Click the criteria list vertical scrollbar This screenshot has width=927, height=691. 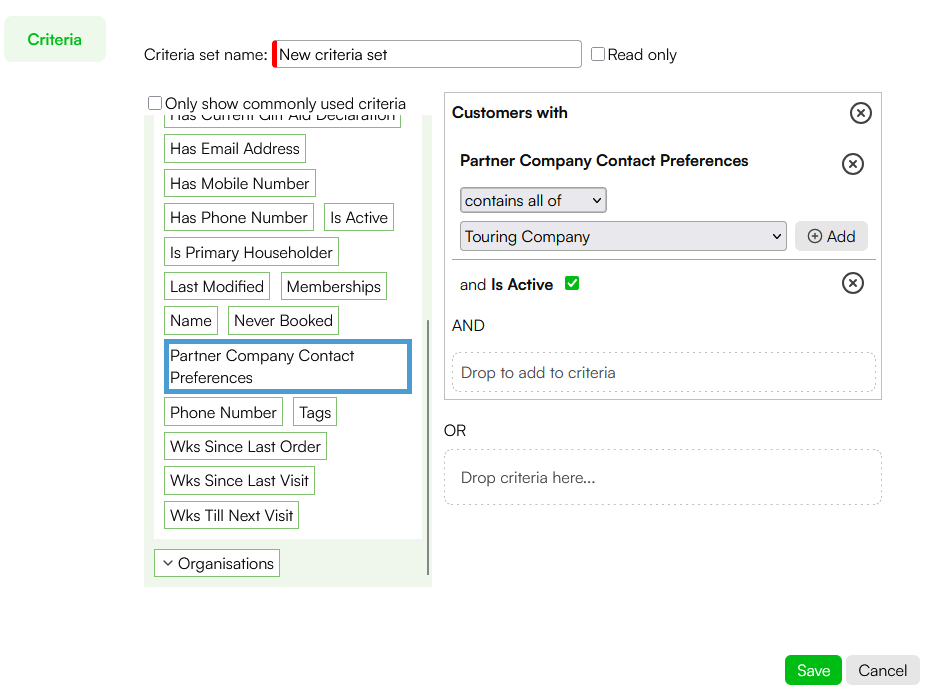(427, 447)
